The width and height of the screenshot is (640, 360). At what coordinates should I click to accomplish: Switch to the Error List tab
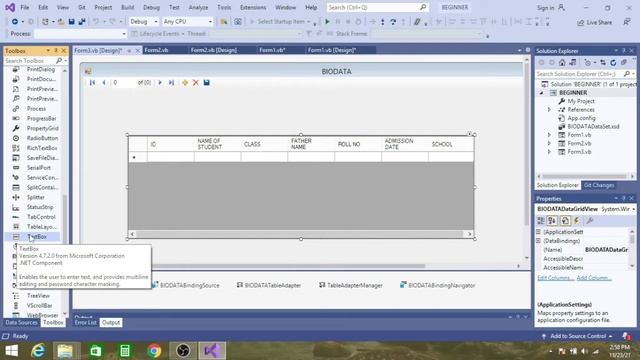click(85, 322)
